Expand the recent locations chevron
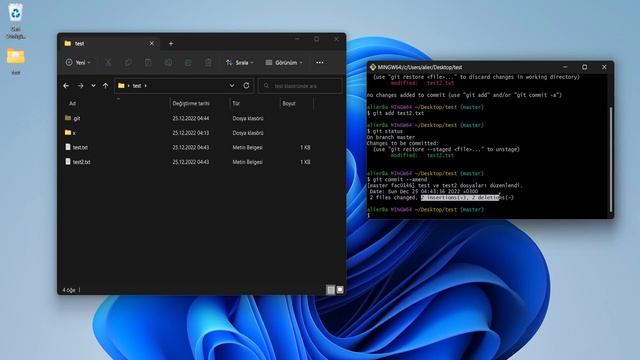The image size is (640, 360). pyautogui.click(x=93, y=86)
